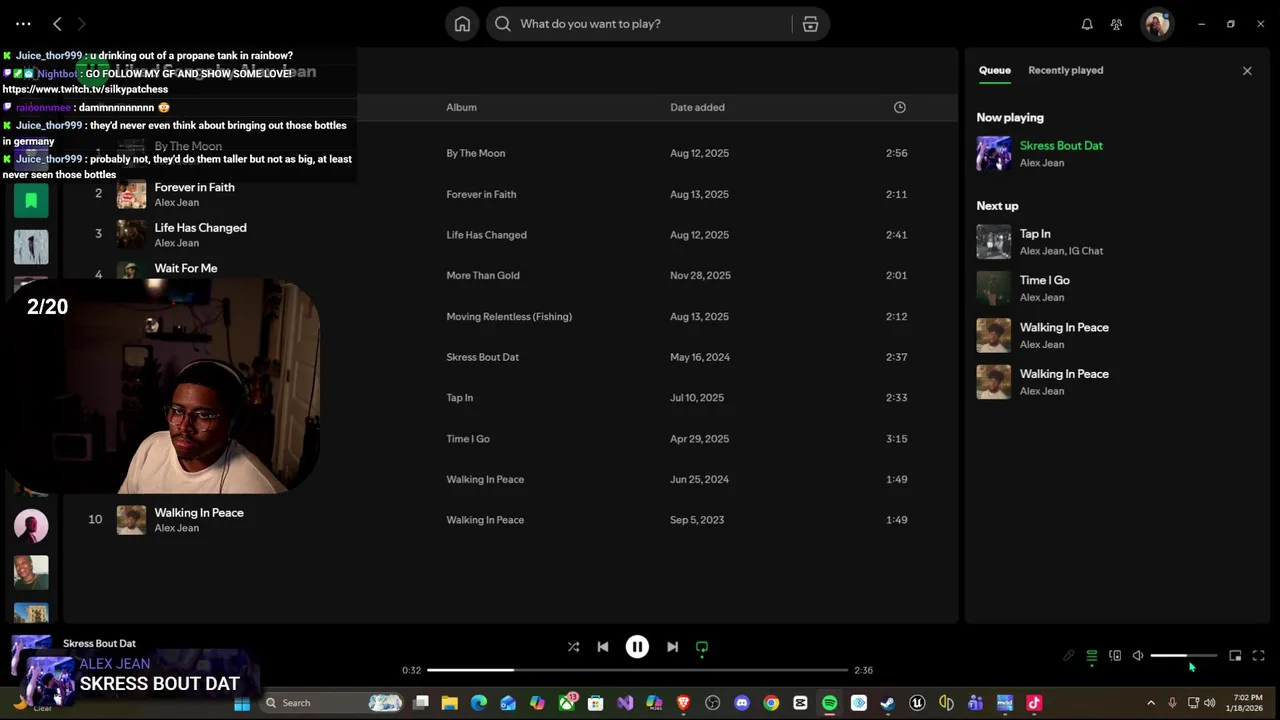Toggle the repeat button

pos(702,647)
